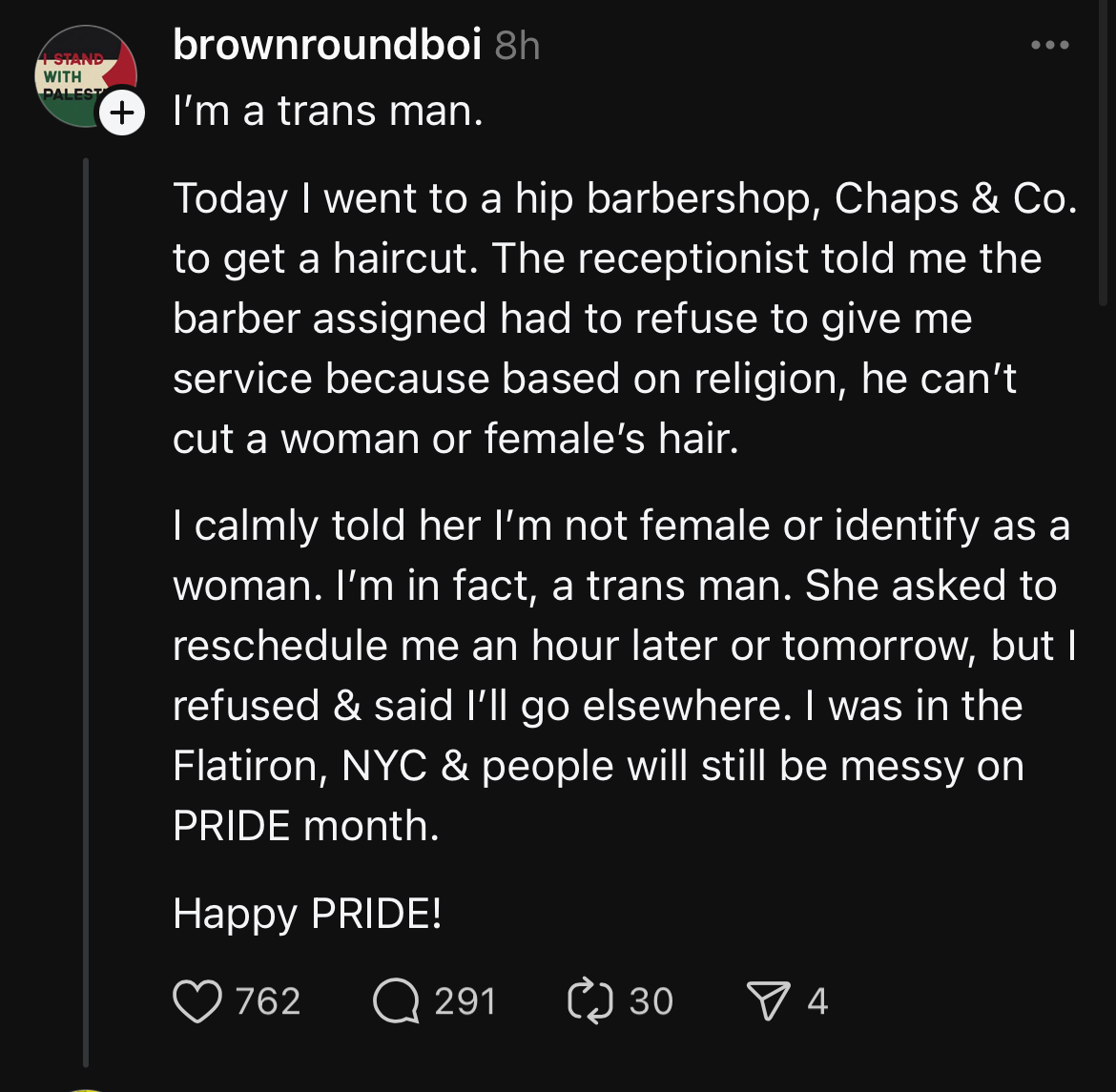Open replies via the comment bubble icon
Screen dimensions: 1116x1092
(x=396, y=1000)
